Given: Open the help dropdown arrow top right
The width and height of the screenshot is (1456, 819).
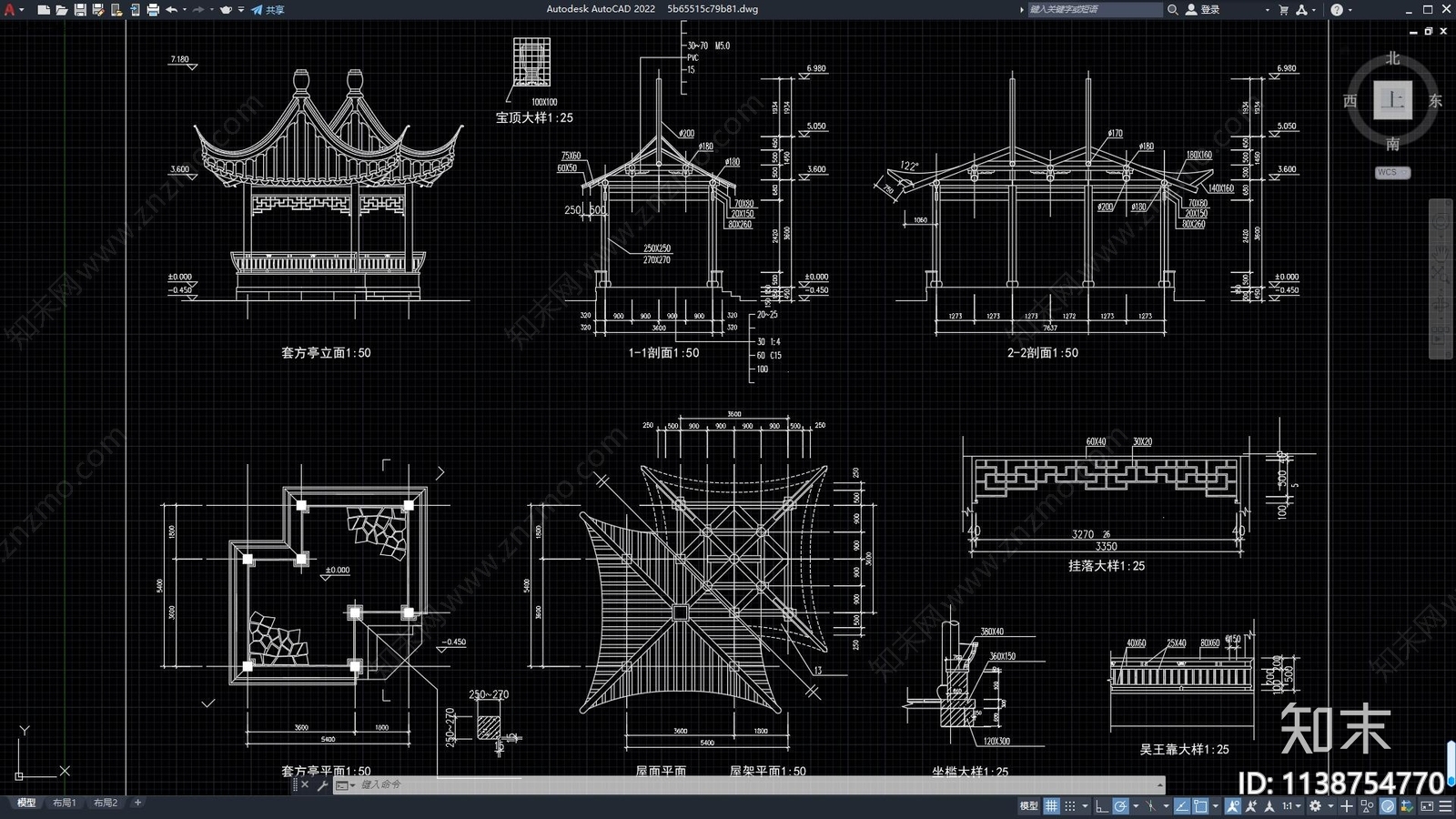Looking at the screenshot, I should [1350, 9].
